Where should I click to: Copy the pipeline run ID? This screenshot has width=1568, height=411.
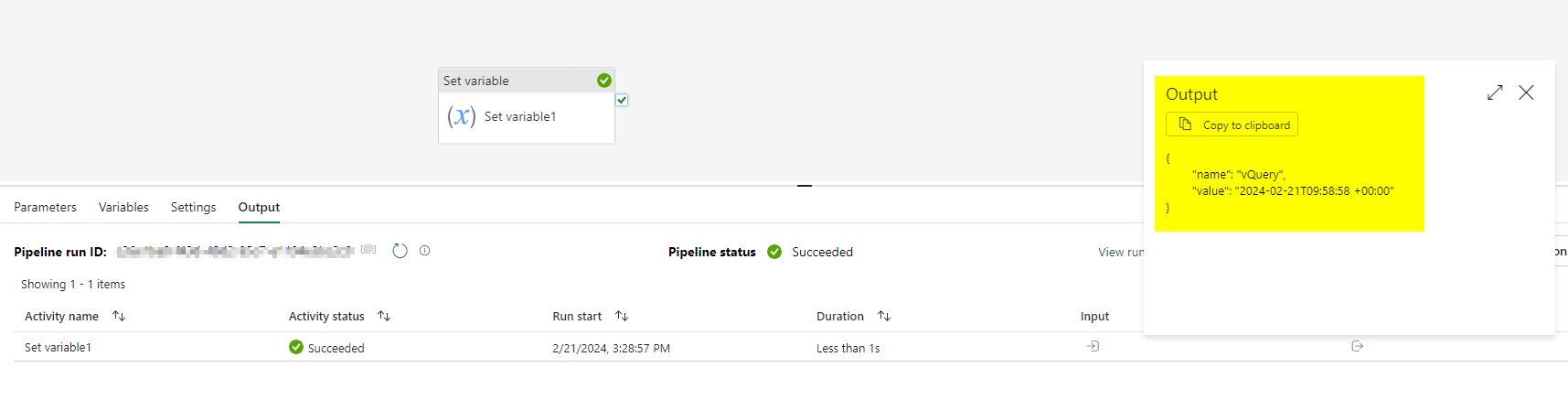(368, 249)
